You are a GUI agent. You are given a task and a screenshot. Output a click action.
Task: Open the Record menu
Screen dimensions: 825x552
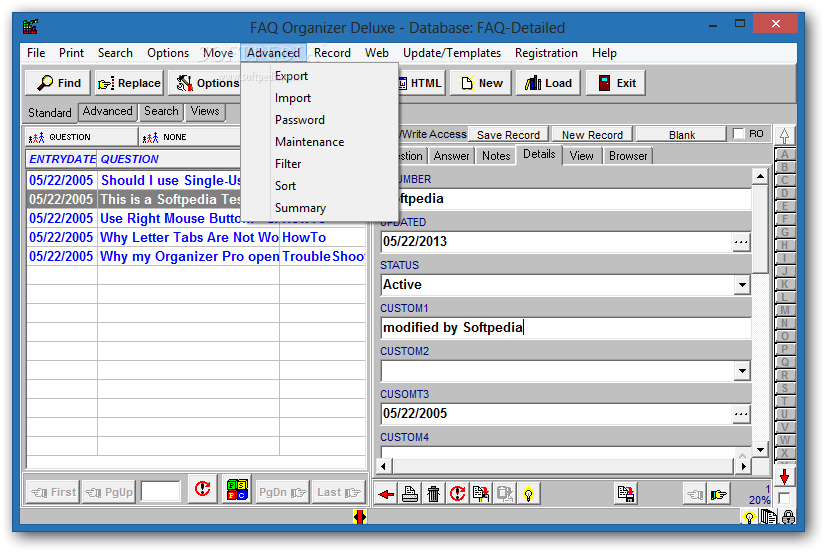332,53
